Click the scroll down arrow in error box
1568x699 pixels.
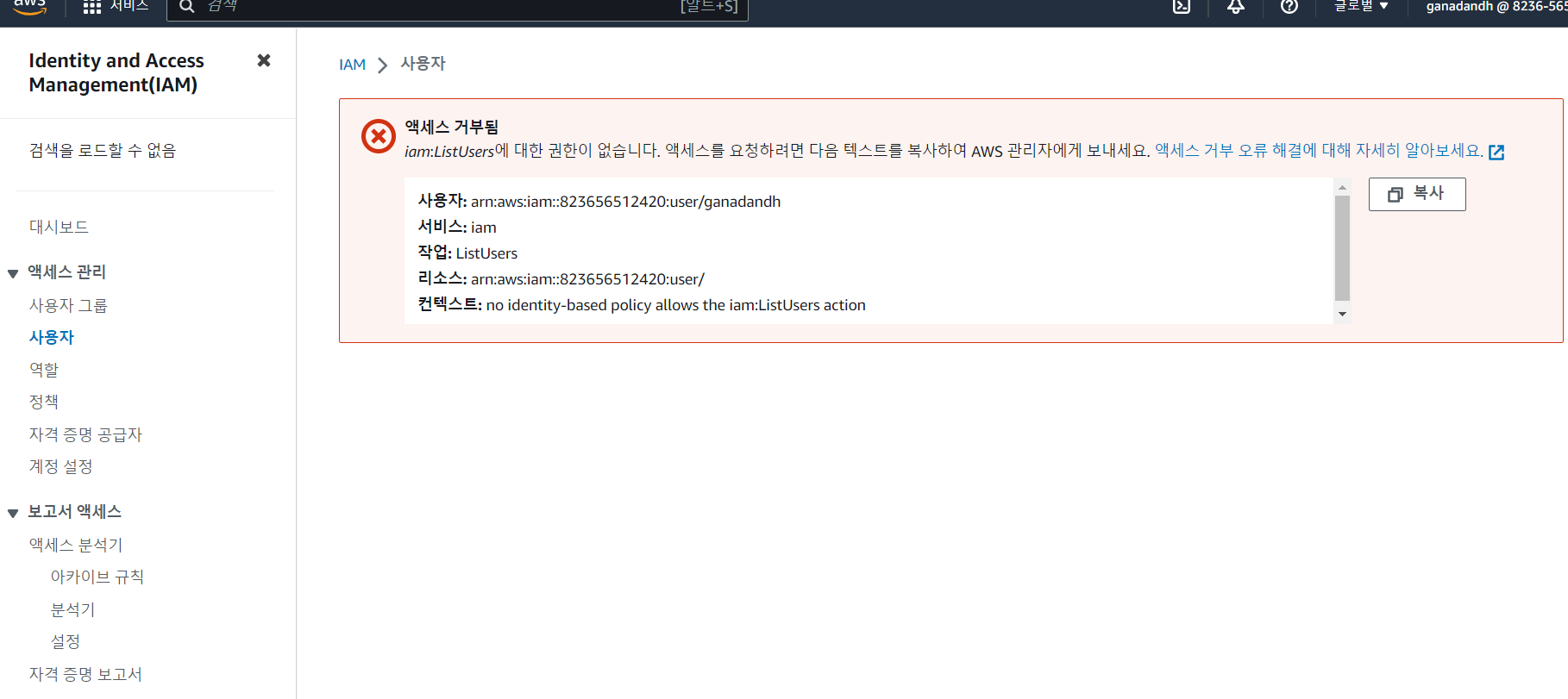pyautogui.click(x=1342, y=314)
